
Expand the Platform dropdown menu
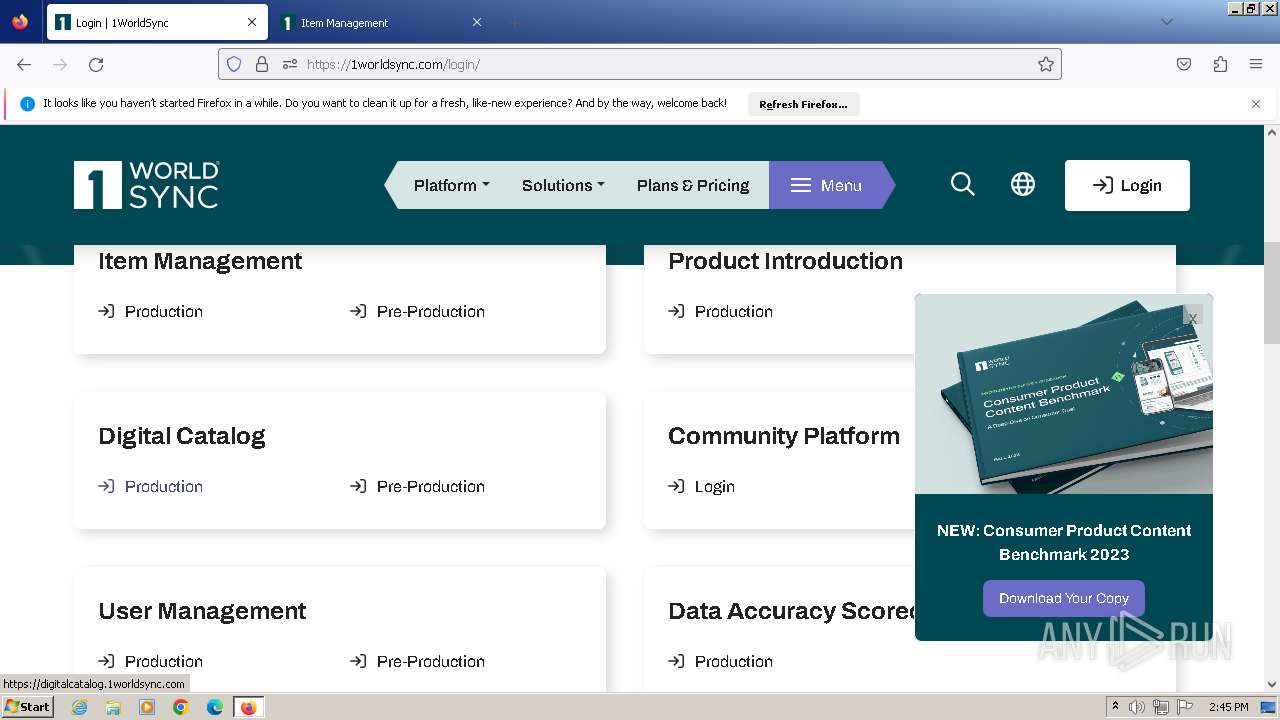pos(452,185)
